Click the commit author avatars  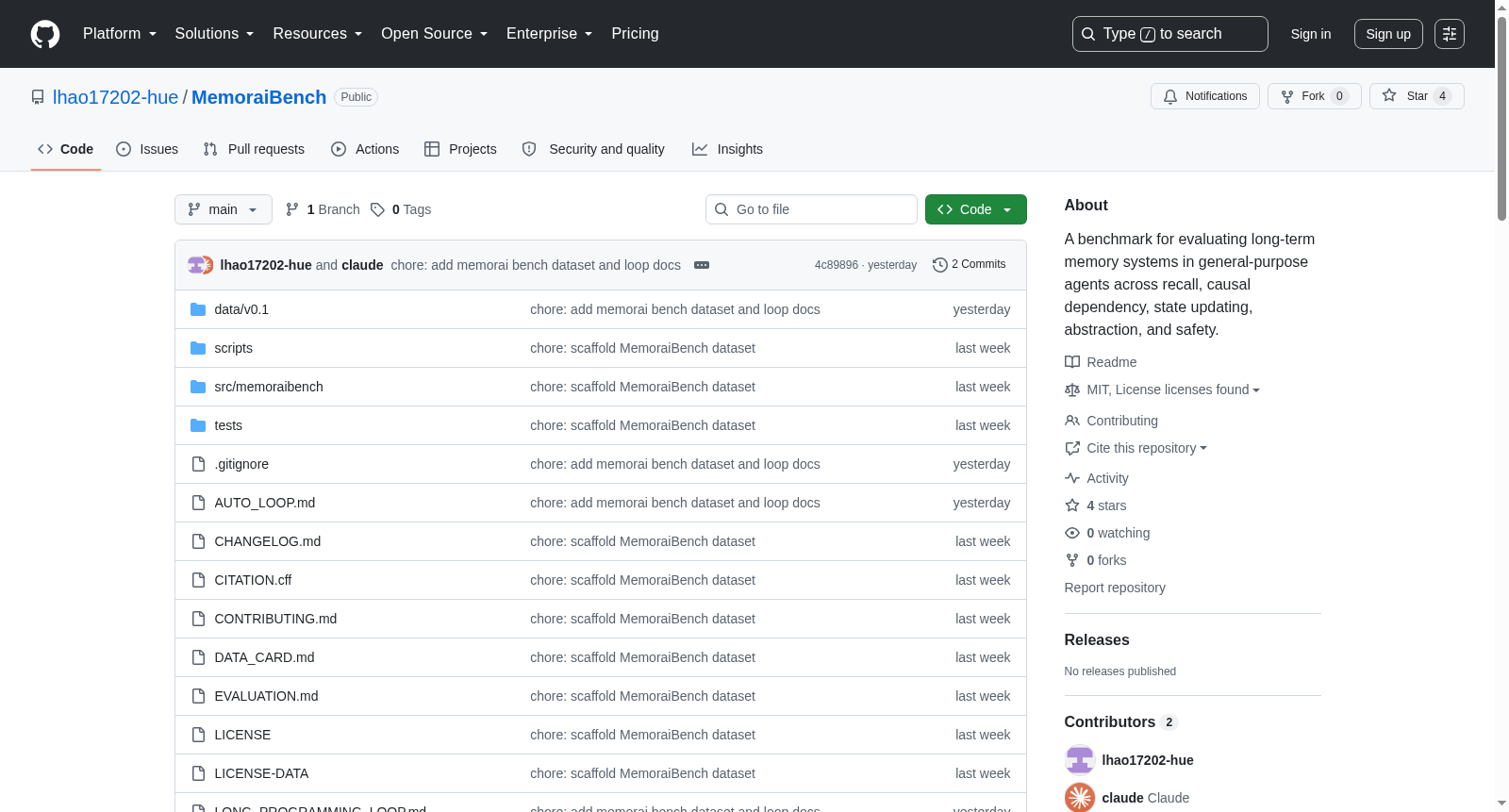(x=200, y=265)
